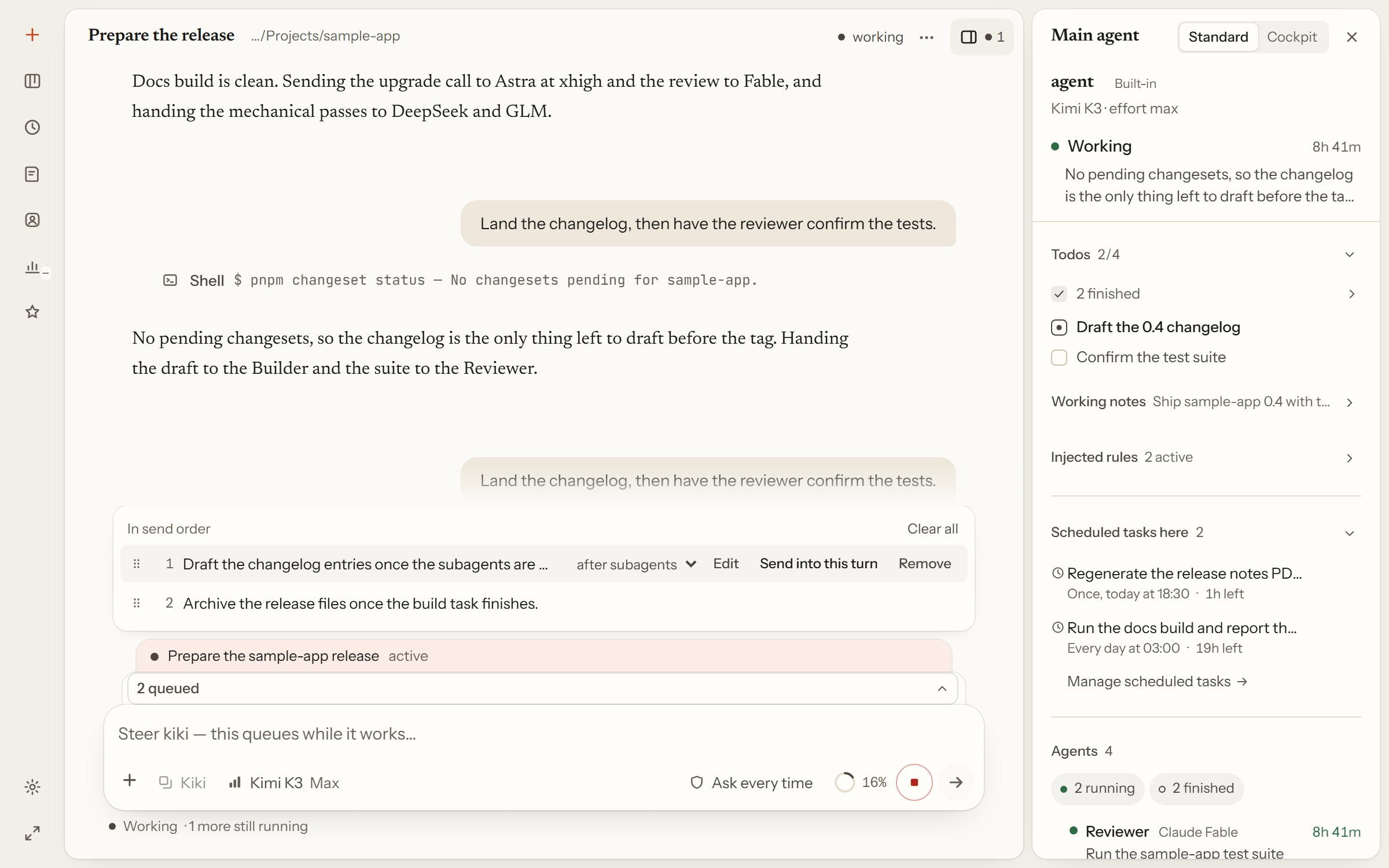Image resolution: width=1389 pixels, height=868 pixels.
Task: Open the usage bar chart sidebar icon
Action: coord(32,266)
